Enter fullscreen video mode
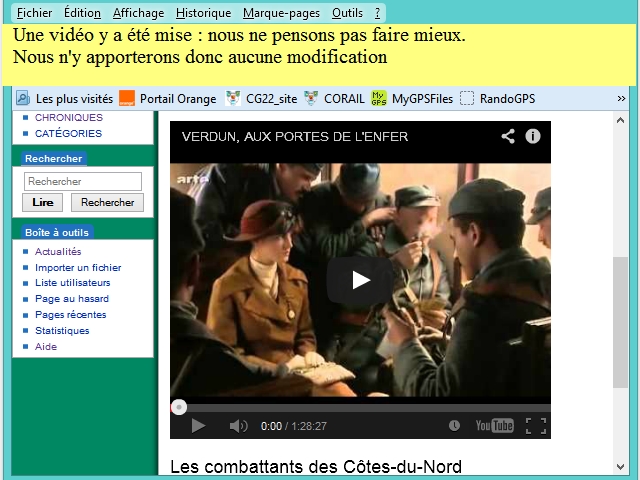 tap(536, 426)
